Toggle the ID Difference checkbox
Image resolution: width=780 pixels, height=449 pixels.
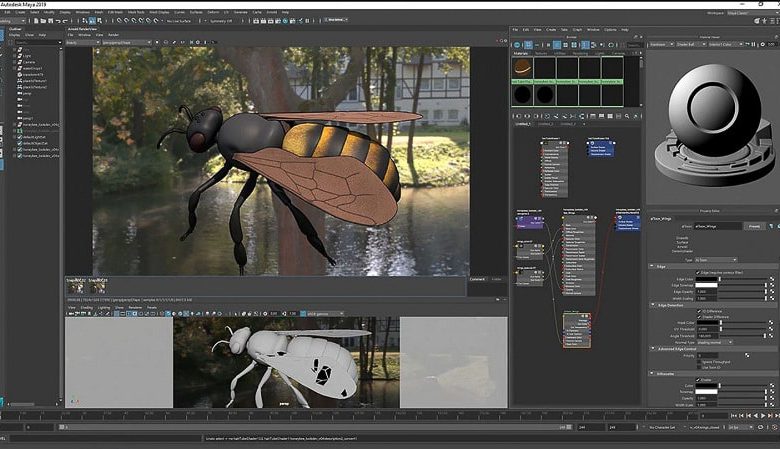(697, 311)
